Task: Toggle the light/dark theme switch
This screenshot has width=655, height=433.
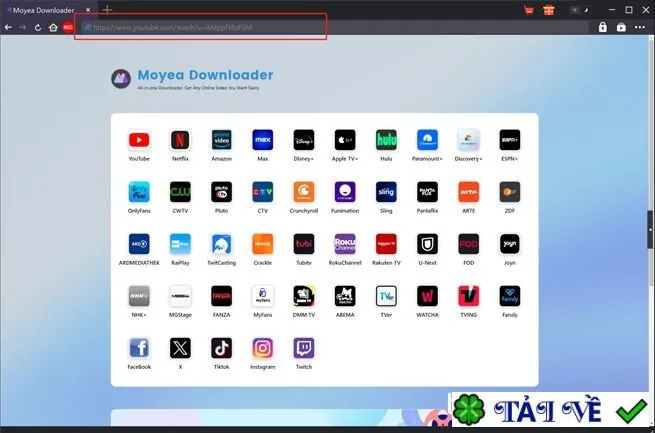Action: tap(581, 10)
